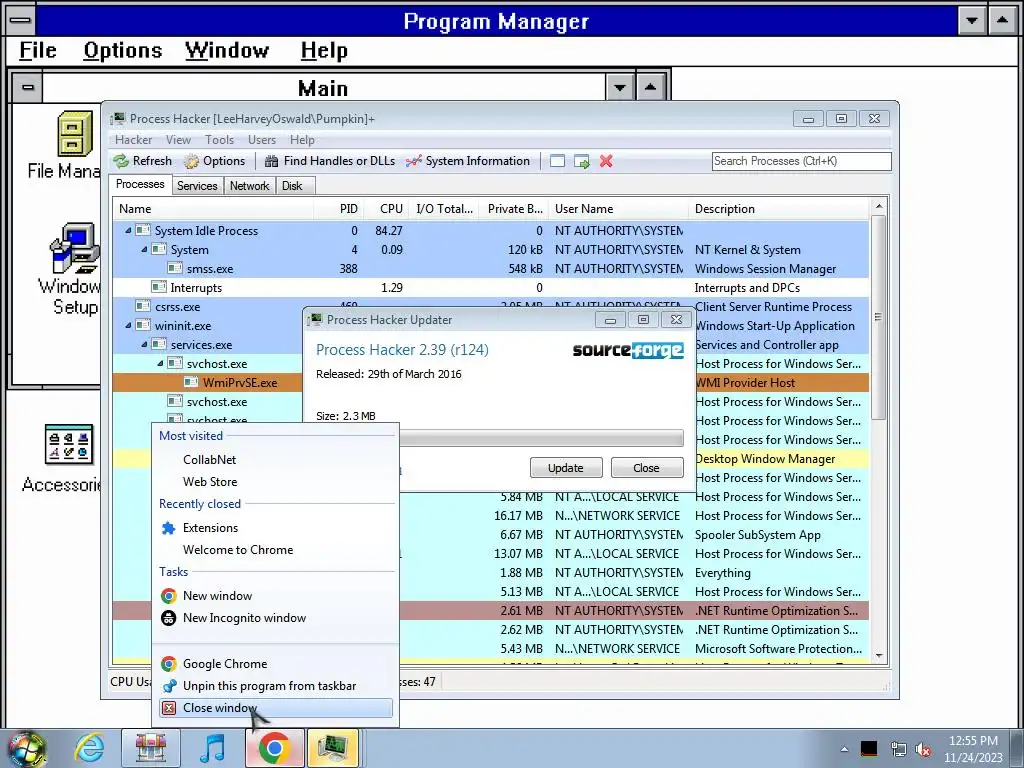Image resolution: width=1024 pixels, height=768 pixels.
Task: Click the Process Hacker taskbar icon
Action: [333, 748]
